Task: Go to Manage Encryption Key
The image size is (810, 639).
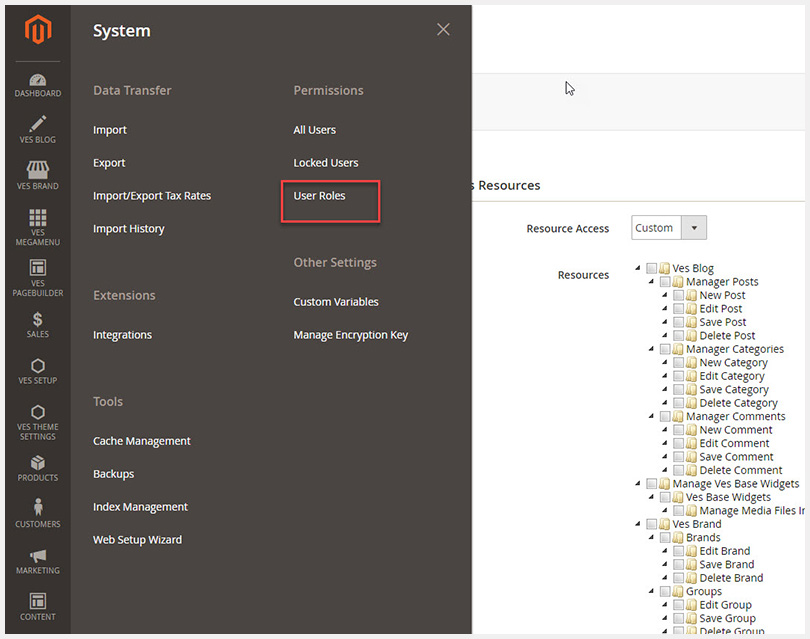Action: tap(350, 335)
